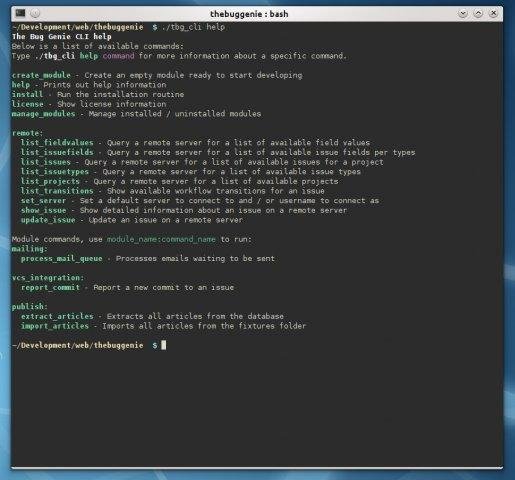Click the 'list_issuetypes' command
The width and height of the screenshot is (515, 480).
tap(55, 172)
